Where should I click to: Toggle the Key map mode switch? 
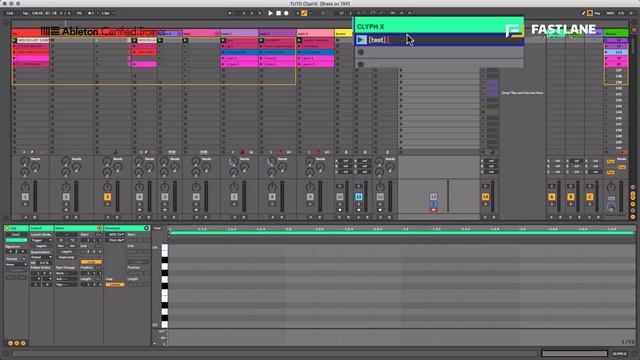pos(597,13)
